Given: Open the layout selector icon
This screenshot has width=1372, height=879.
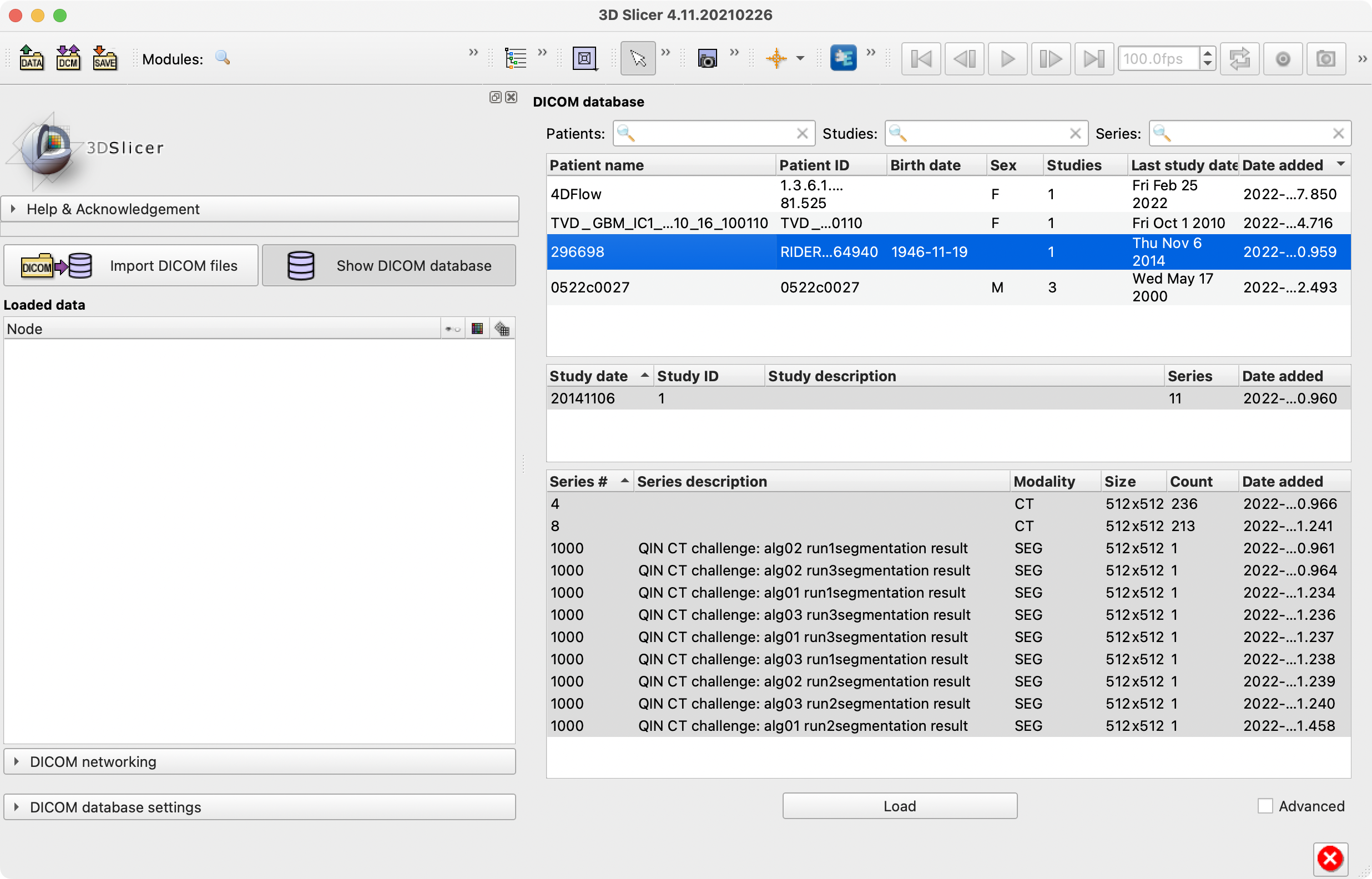Looking at the screenshot, I should coord(586,58).
